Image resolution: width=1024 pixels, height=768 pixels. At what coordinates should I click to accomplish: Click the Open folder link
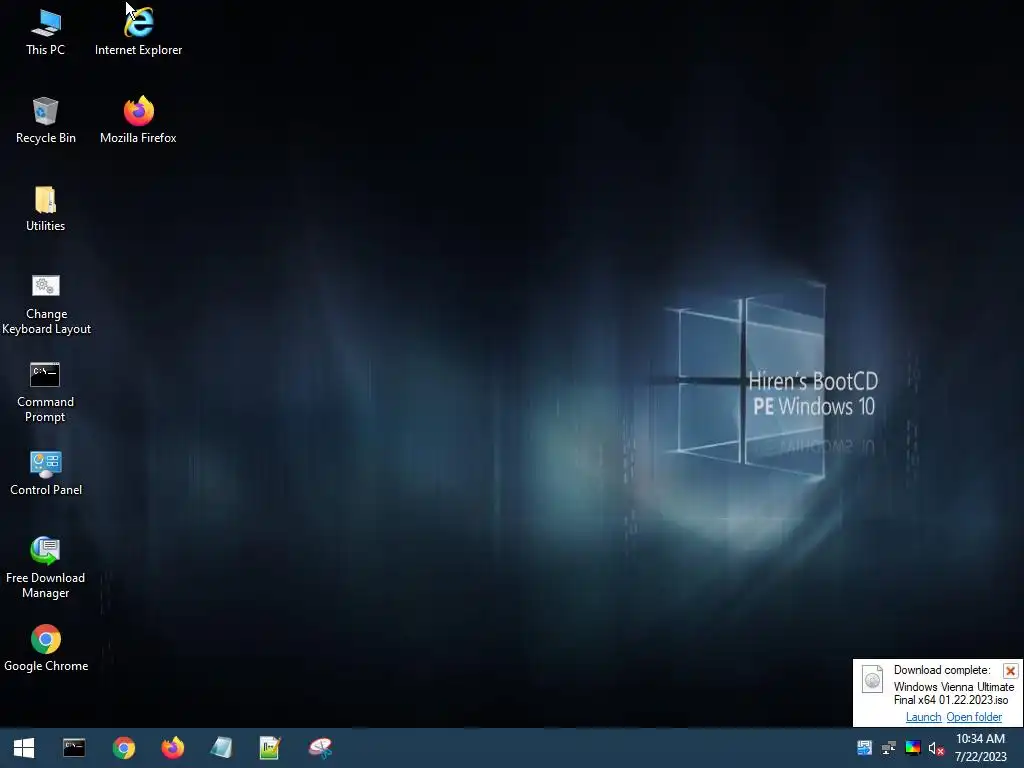(x=974, y=717)
